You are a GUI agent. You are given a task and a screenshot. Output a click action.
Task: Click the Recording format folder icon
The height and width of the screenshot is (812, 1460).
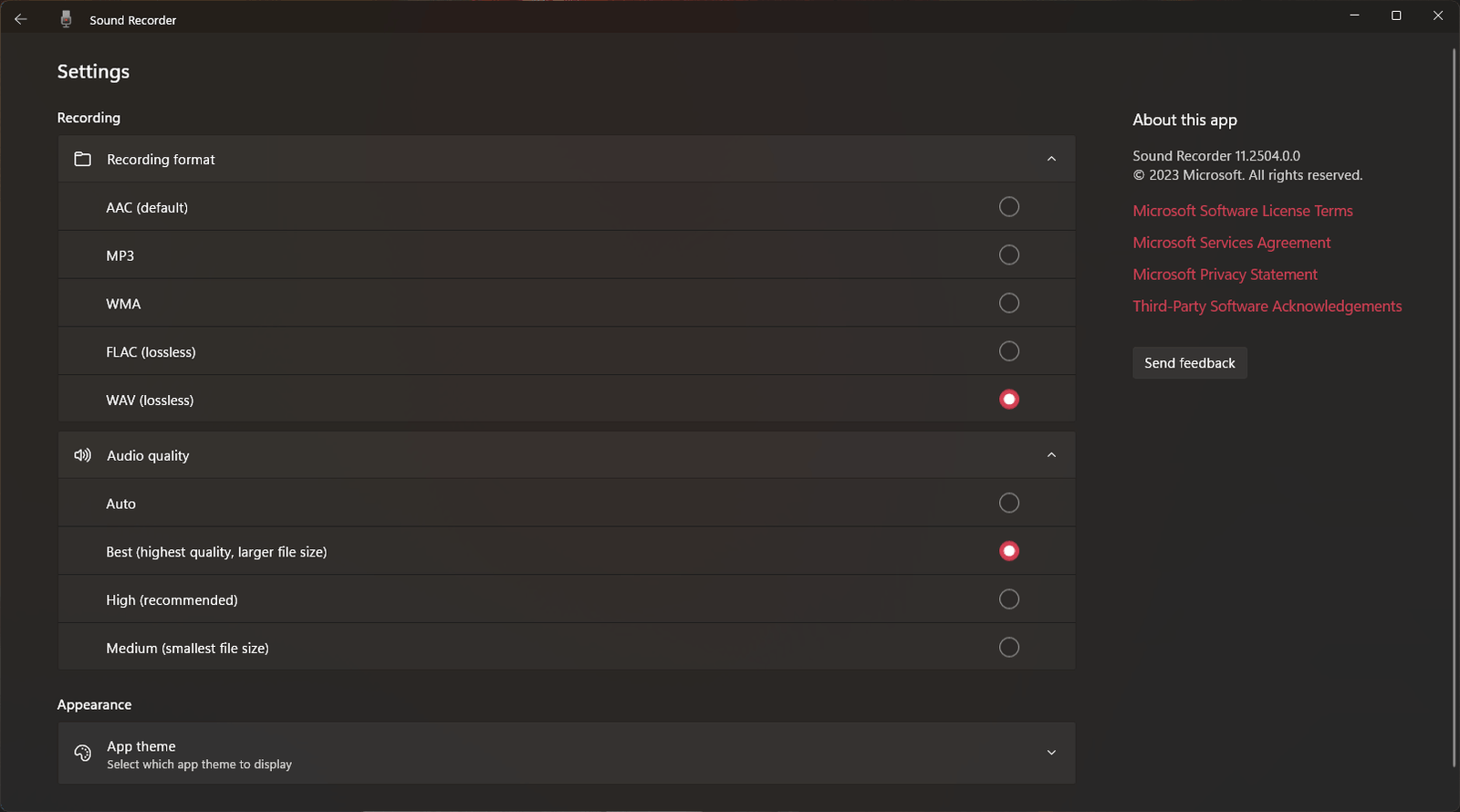click(83, 160)
